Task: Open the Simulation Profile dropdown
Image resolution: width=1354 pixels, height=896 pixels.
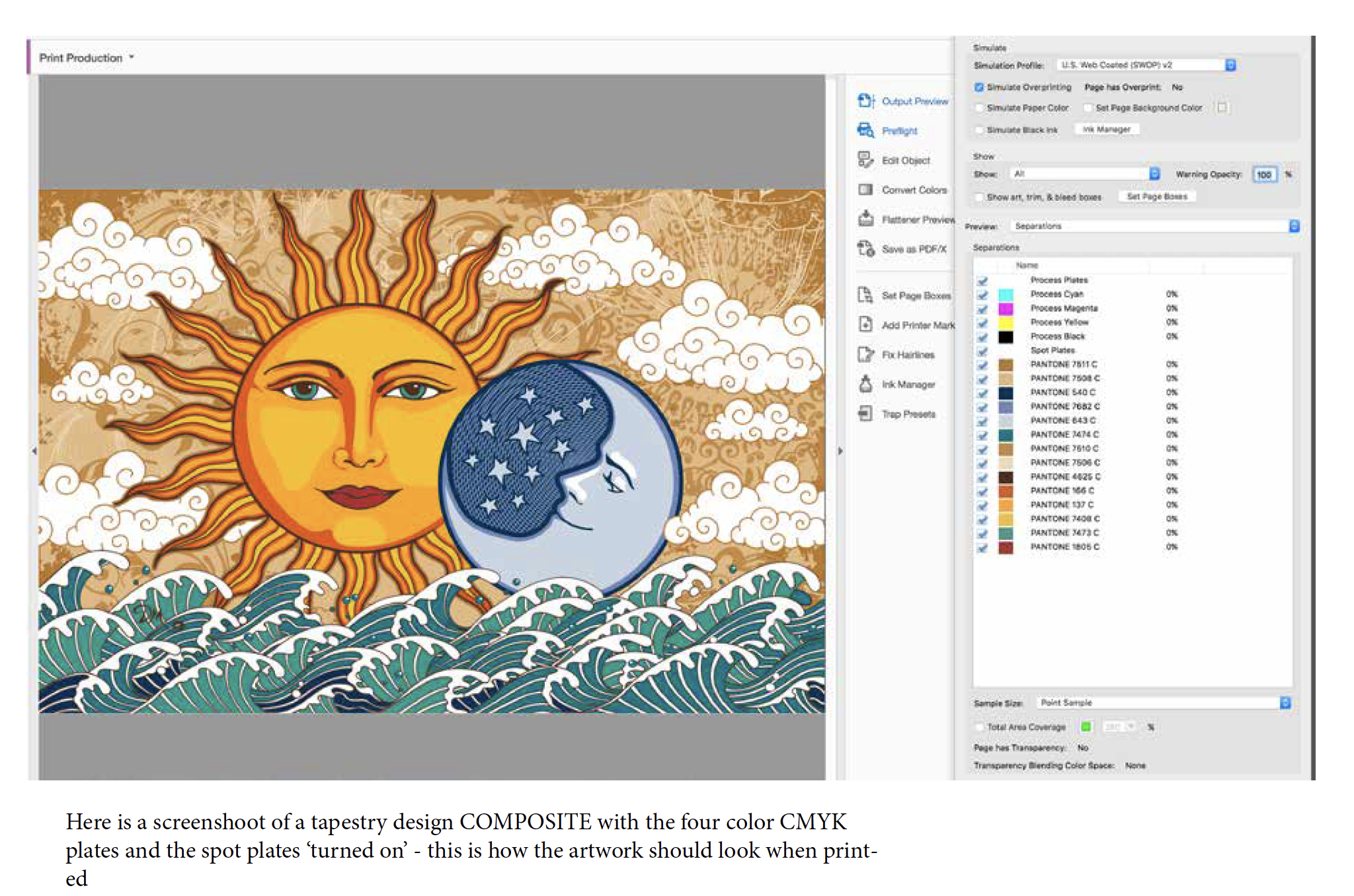Action: click(x=1230, y=65)
